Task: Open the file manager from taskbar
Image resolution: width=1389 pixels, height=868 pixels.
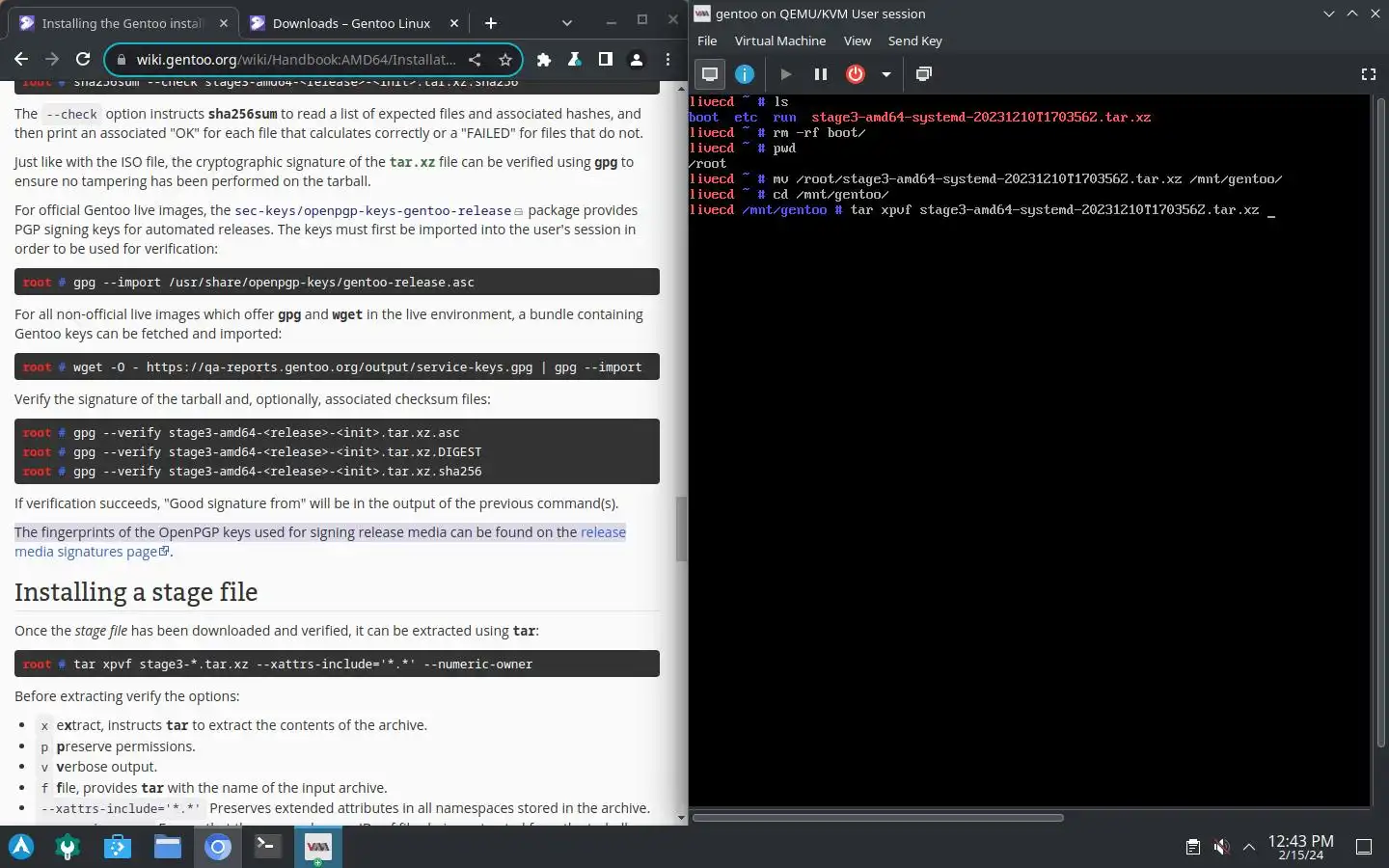Action: pos(168,847)
